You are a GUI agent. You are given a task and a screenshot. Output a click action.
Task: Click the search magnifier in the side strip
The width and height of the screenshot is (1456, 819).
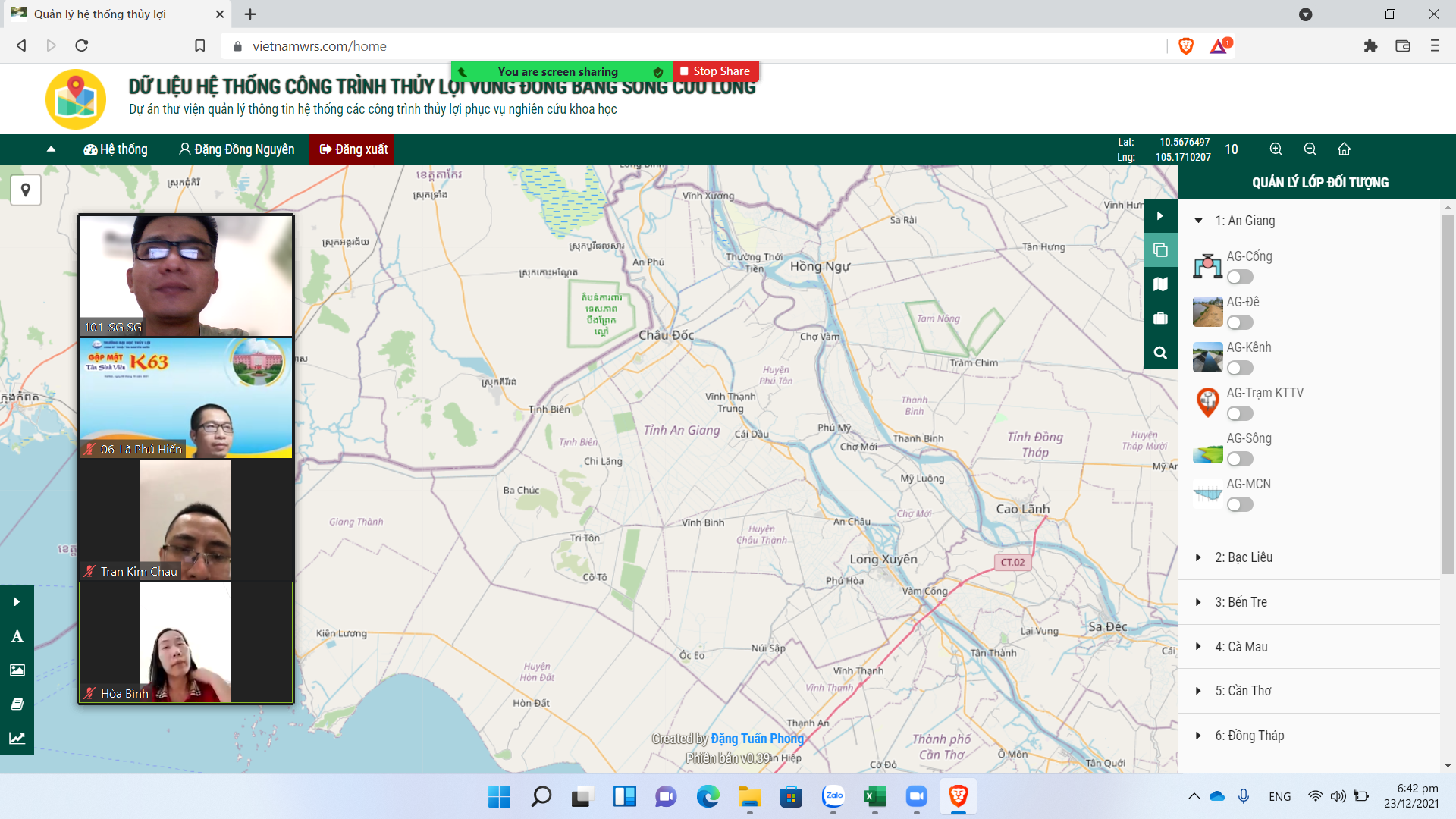point(1160,353)
